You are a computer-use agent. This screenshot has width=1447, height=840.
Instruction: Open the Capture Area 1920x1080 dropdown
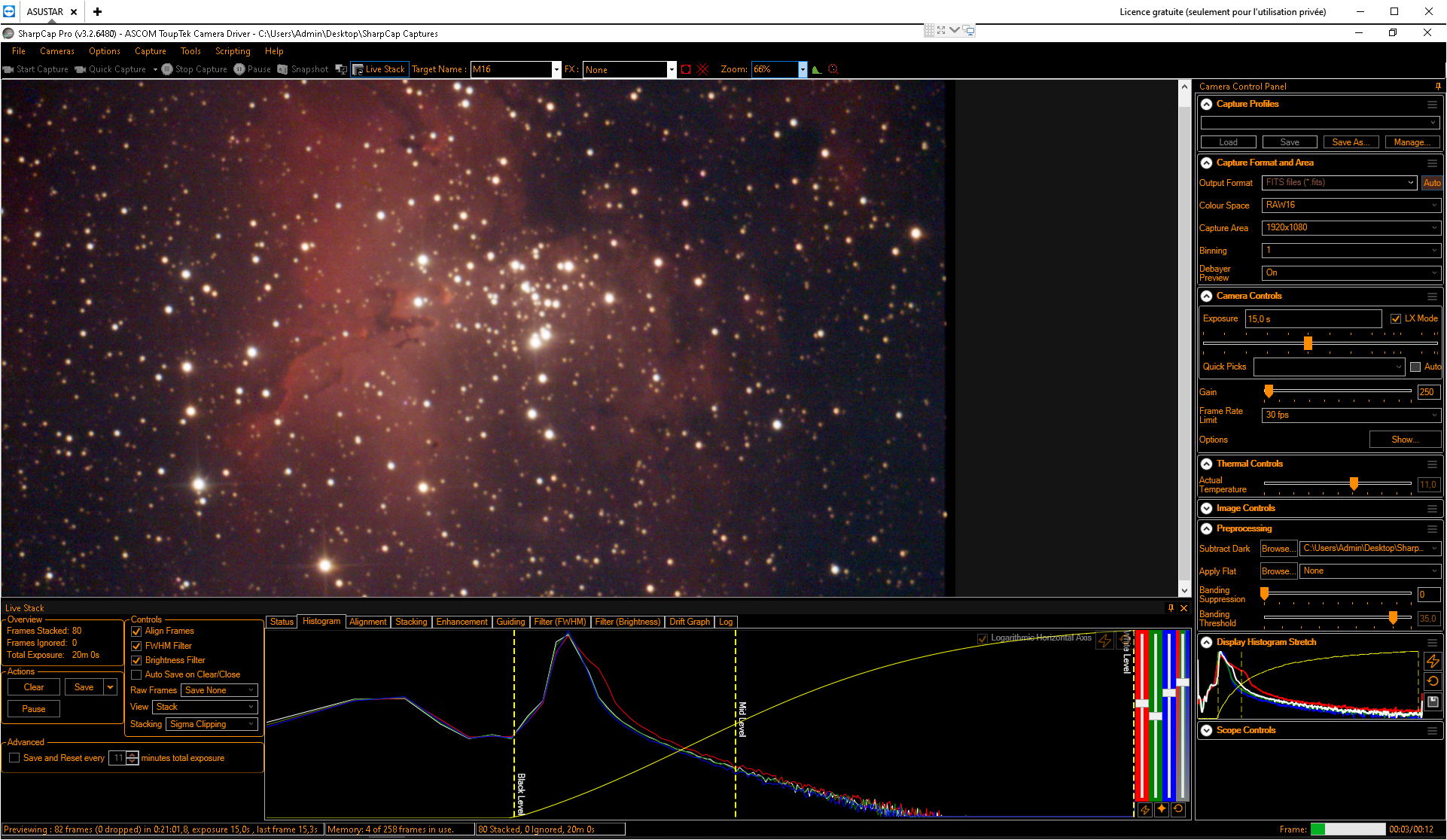[x=1351, y=228]
